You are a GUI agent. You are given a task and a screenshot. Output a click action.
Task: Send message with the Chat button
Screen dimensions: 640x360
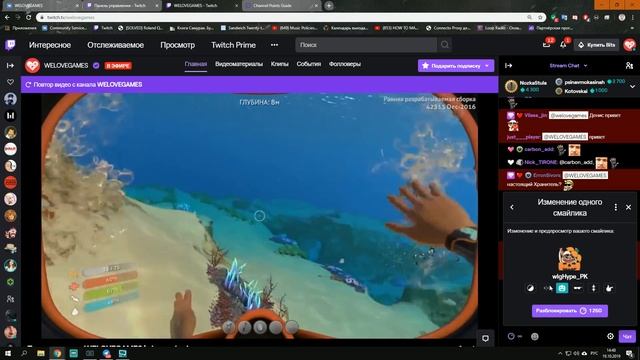tap(627, 336)
